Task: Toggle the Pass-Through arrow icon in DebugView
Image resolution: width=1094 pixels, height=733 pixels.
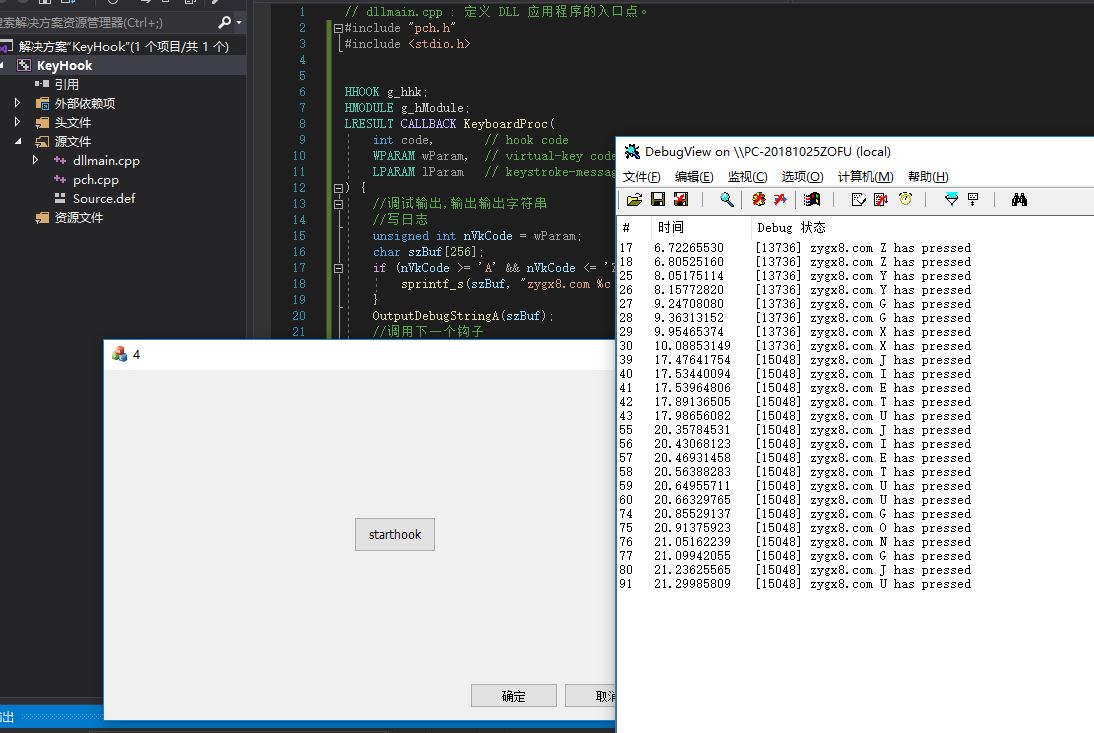Action: 780,199
